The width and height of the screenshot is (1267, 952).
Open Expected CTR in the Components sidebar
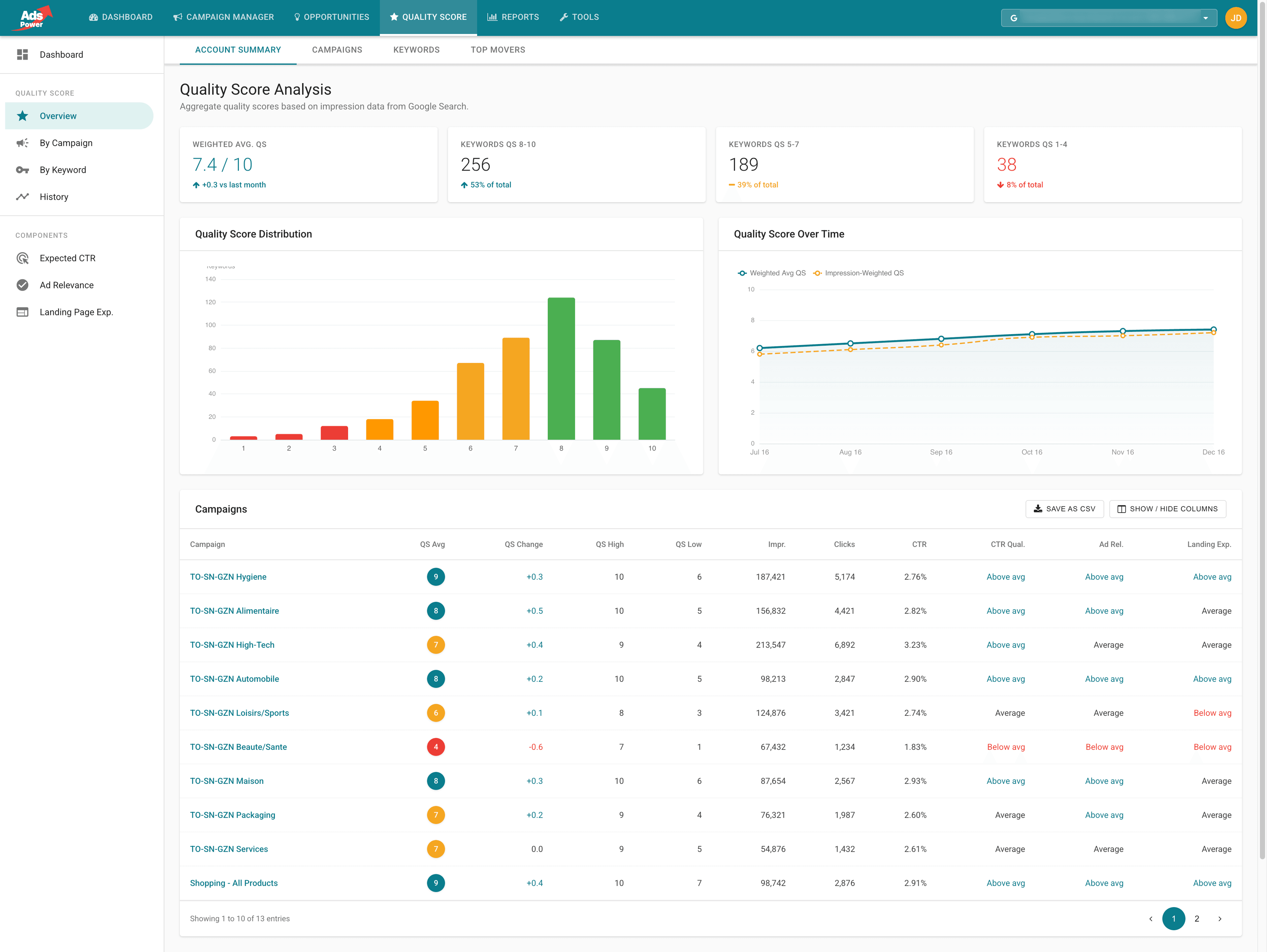click(x=68, y=258)
